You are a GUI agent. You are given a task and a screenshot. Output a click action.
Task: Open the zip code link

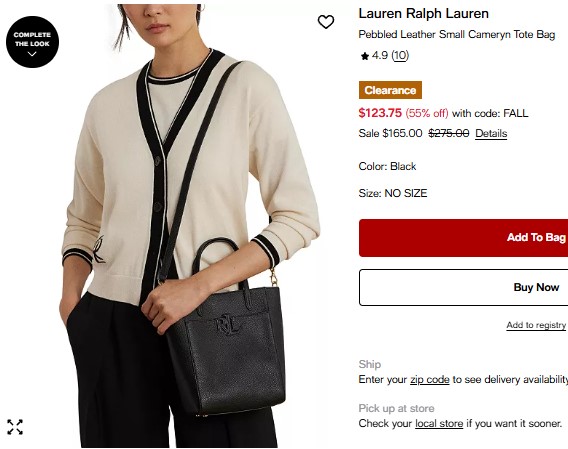coord(430,379)
